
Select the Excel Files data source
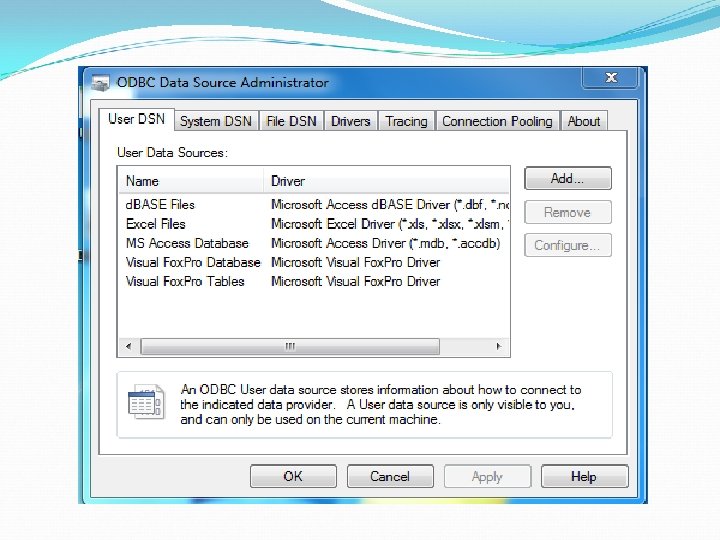click(156, 224)
